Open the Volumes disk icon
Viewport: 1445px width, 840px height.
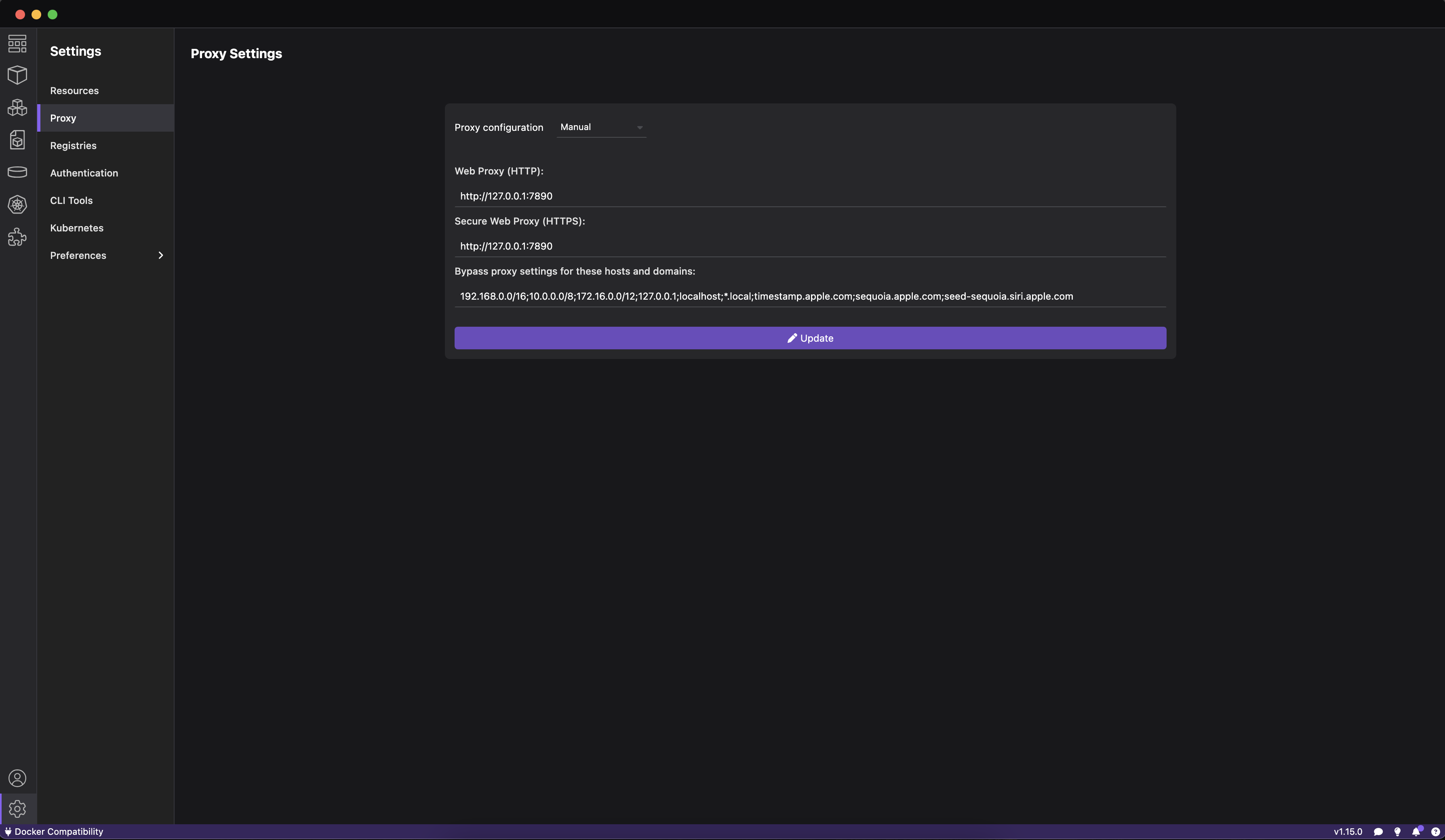click(x=17, y=172)
